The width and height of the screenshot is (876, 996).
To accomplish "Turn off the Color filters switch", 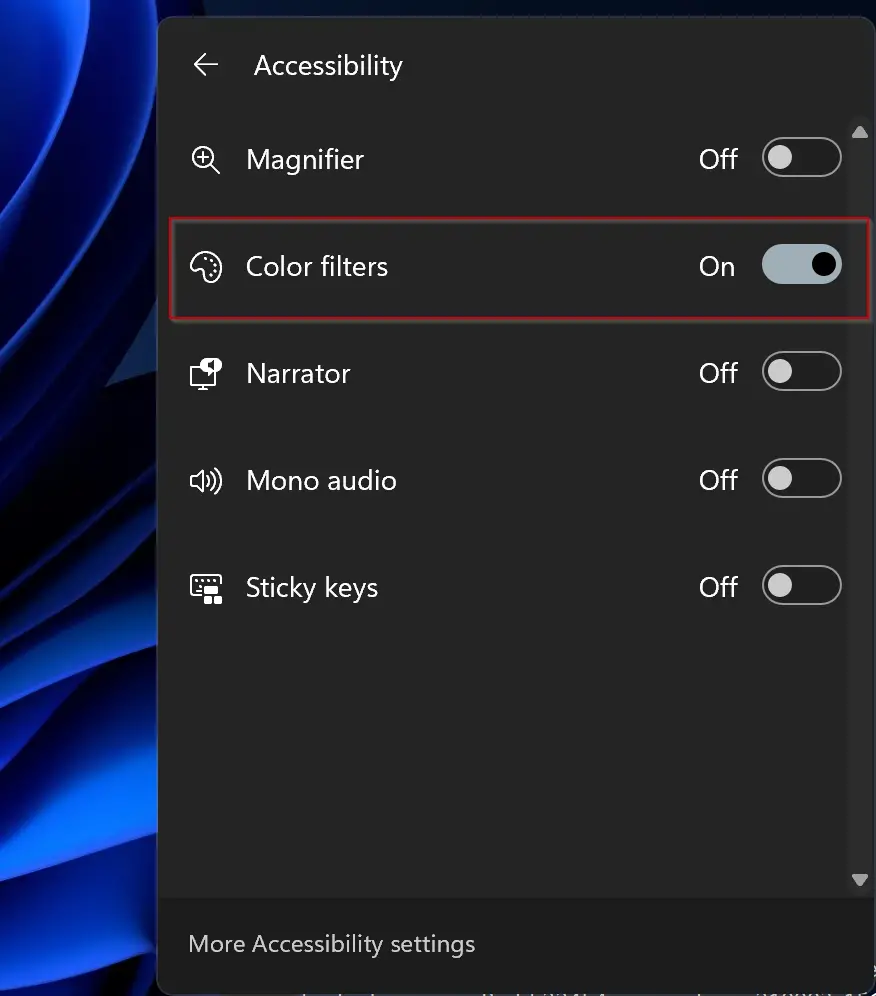I will [x=802, y=264].
